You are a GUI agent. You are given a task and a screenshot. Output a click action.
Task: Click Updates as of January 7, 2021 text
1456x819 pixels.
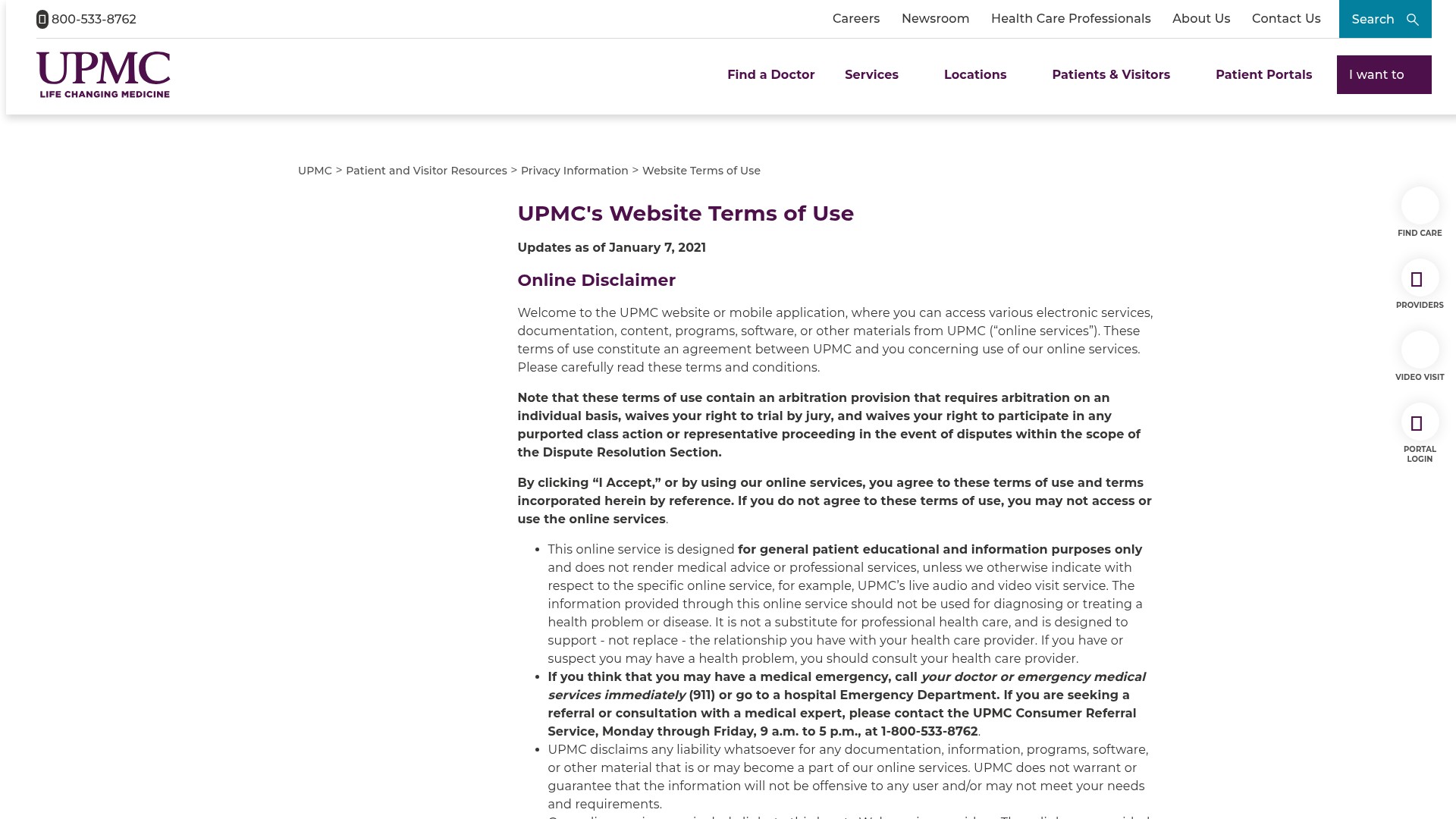[612, 247]
